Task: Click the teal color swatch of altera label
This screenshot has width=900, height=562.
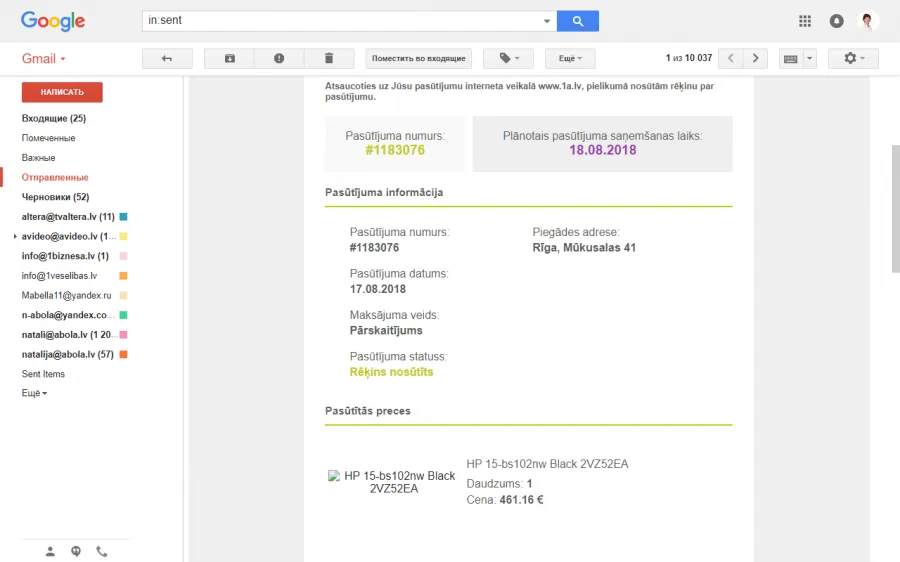Action: [123, 217]
